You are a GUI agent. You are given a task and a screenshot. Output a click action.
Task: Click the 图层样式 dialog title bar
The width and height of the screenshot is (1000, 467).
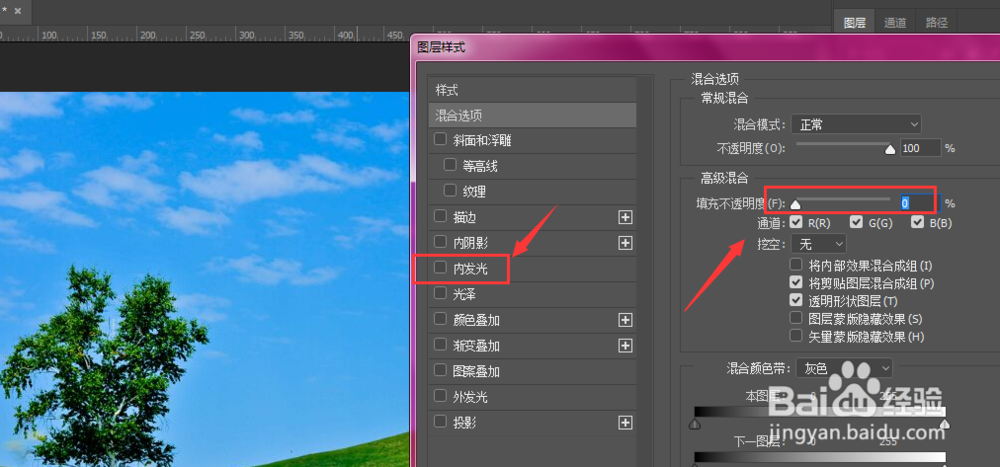(705, 47)
